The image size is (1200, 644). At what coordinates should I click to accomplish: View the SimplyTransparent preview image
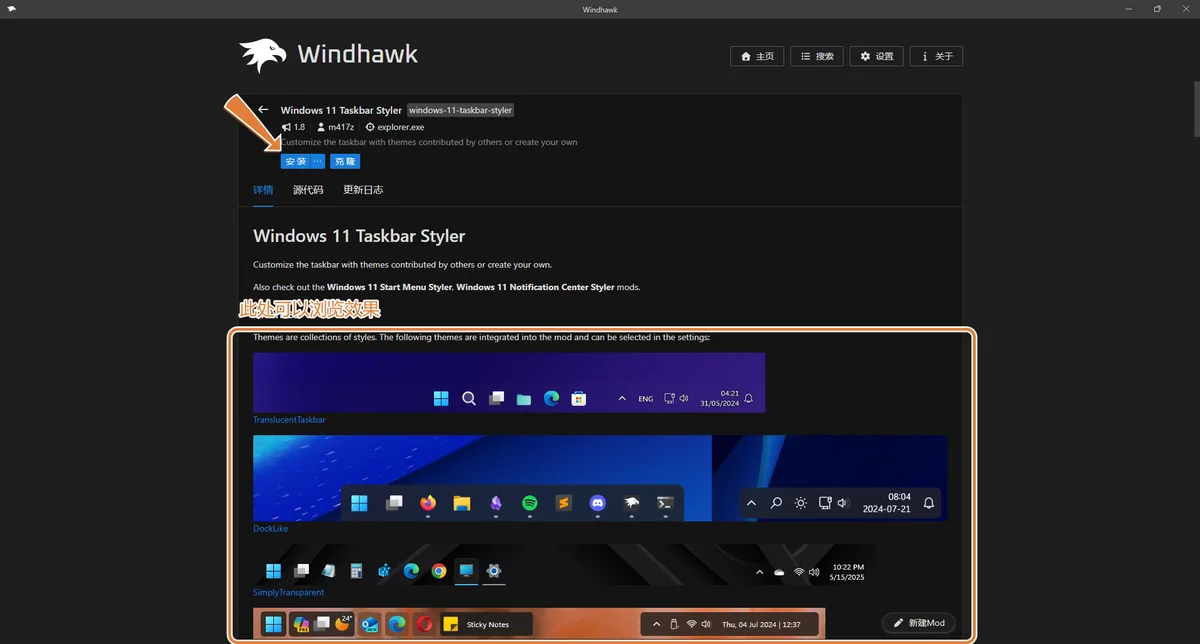point(564,565)
